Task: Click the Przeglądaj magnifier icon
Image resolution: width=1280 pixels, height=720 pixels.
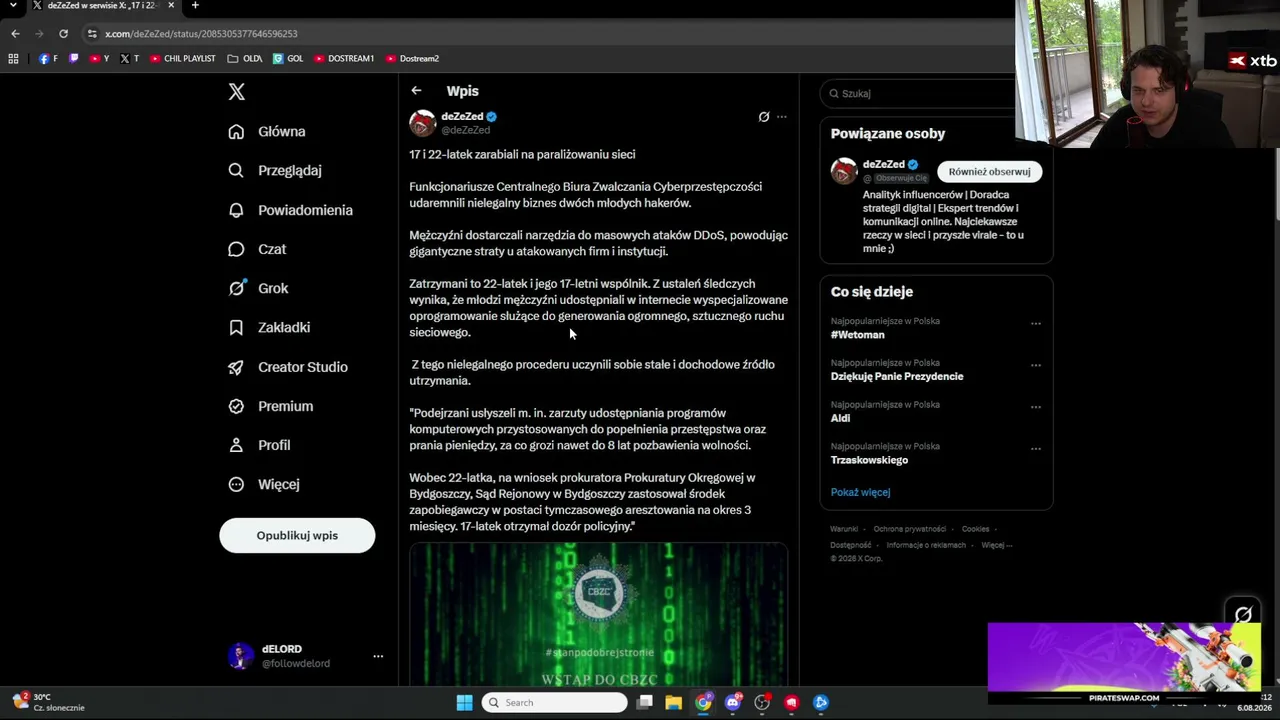Action: [236, 170]
